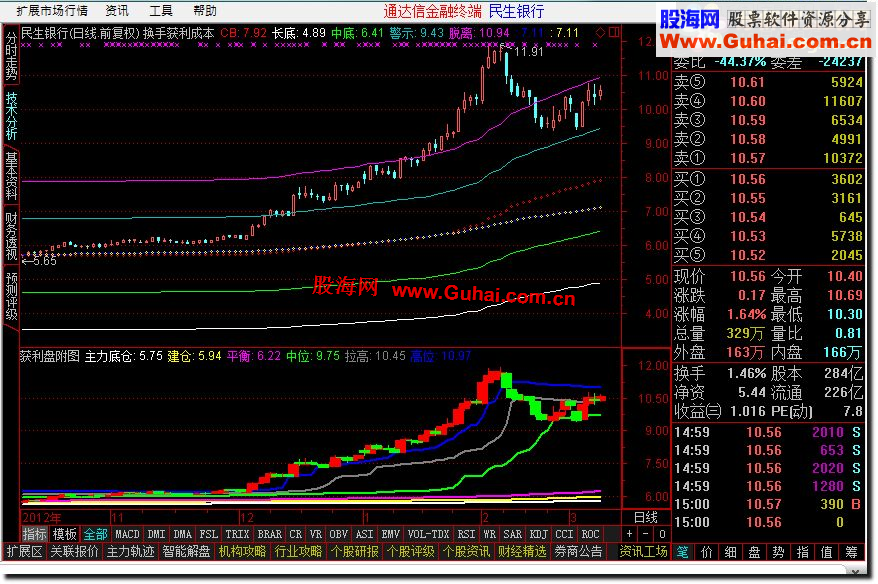Apply the FSL indicator
Viewport: 878px width, 584px height.
[x=209, y=534]
